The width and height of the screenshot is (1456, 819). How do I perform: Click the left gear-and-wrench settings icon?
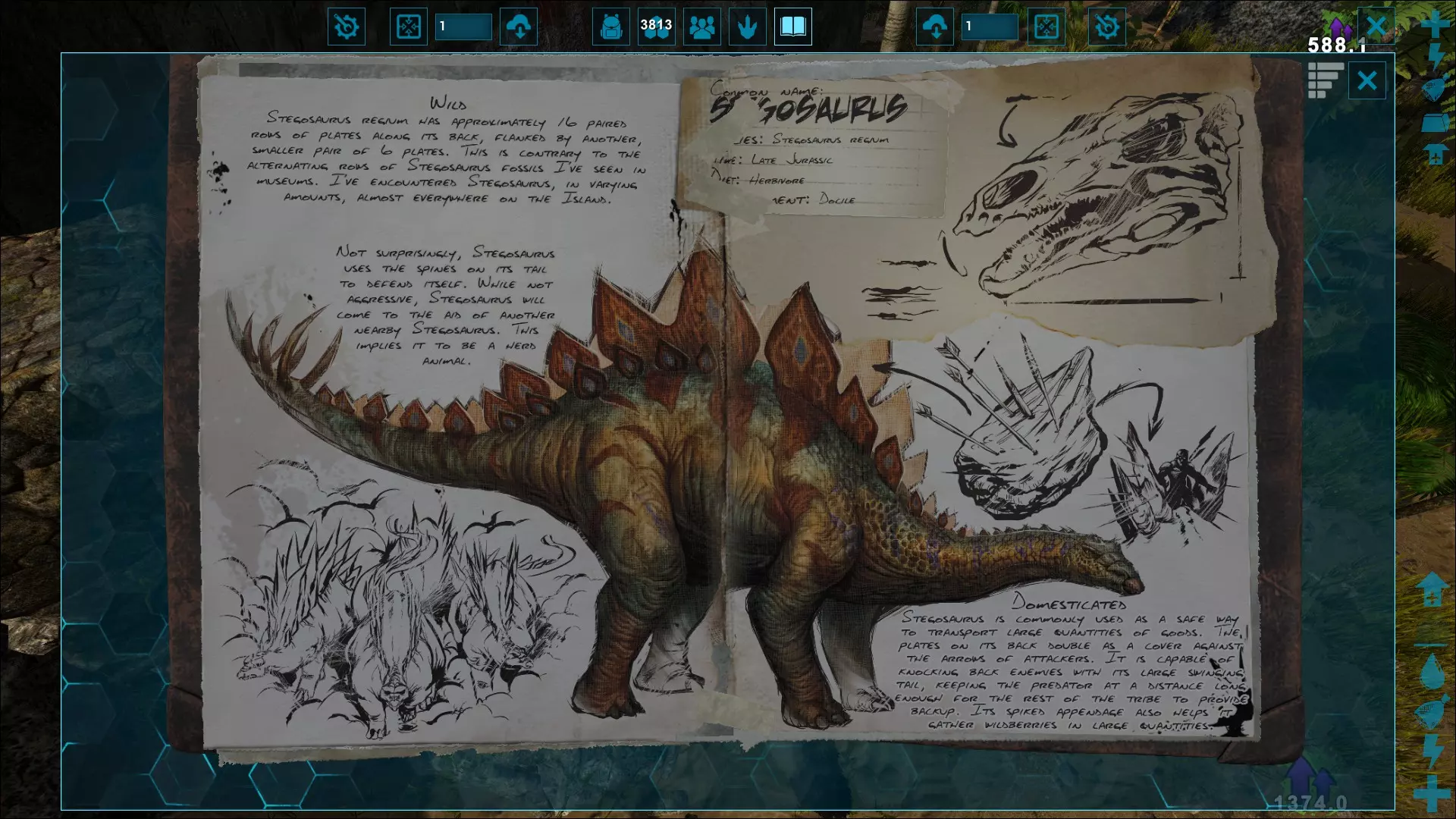coord(347,27)
